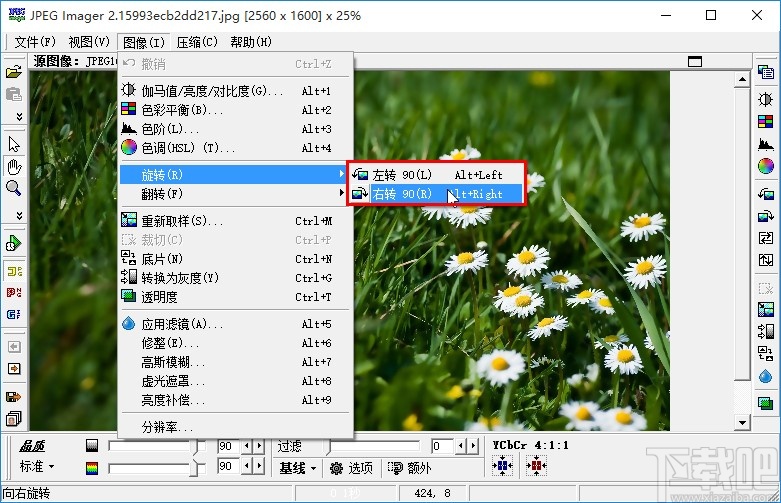Open the 标准 quality preset dropdown
This screenshot has width=781, height=503.
[37, 467]
